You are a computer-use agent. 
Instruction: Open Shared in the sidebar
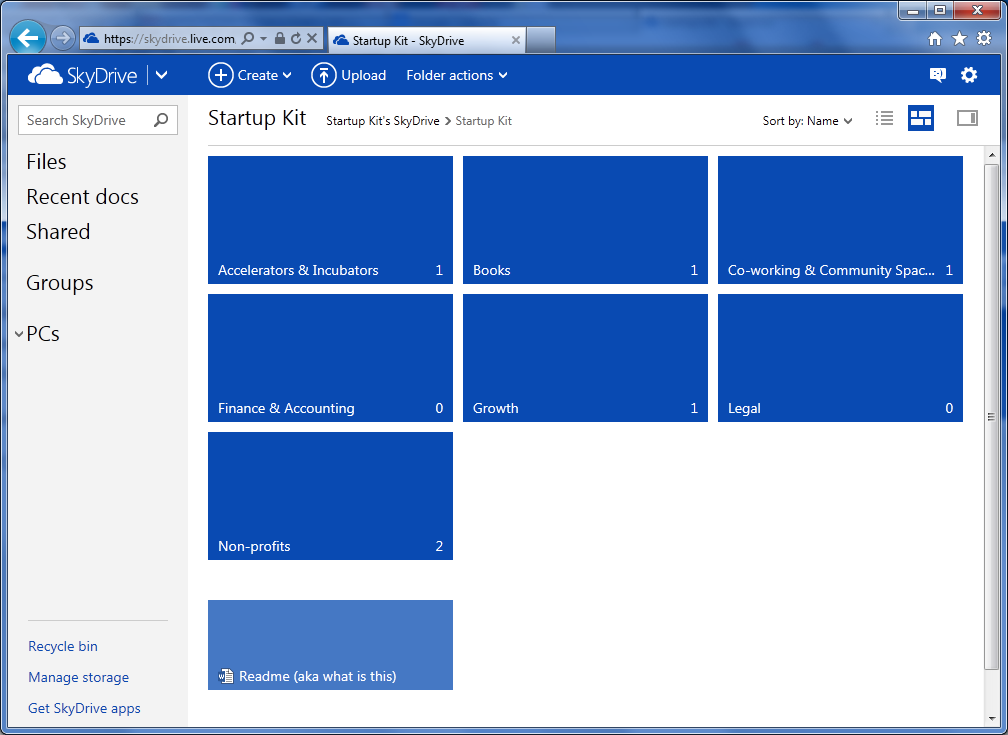58,231
